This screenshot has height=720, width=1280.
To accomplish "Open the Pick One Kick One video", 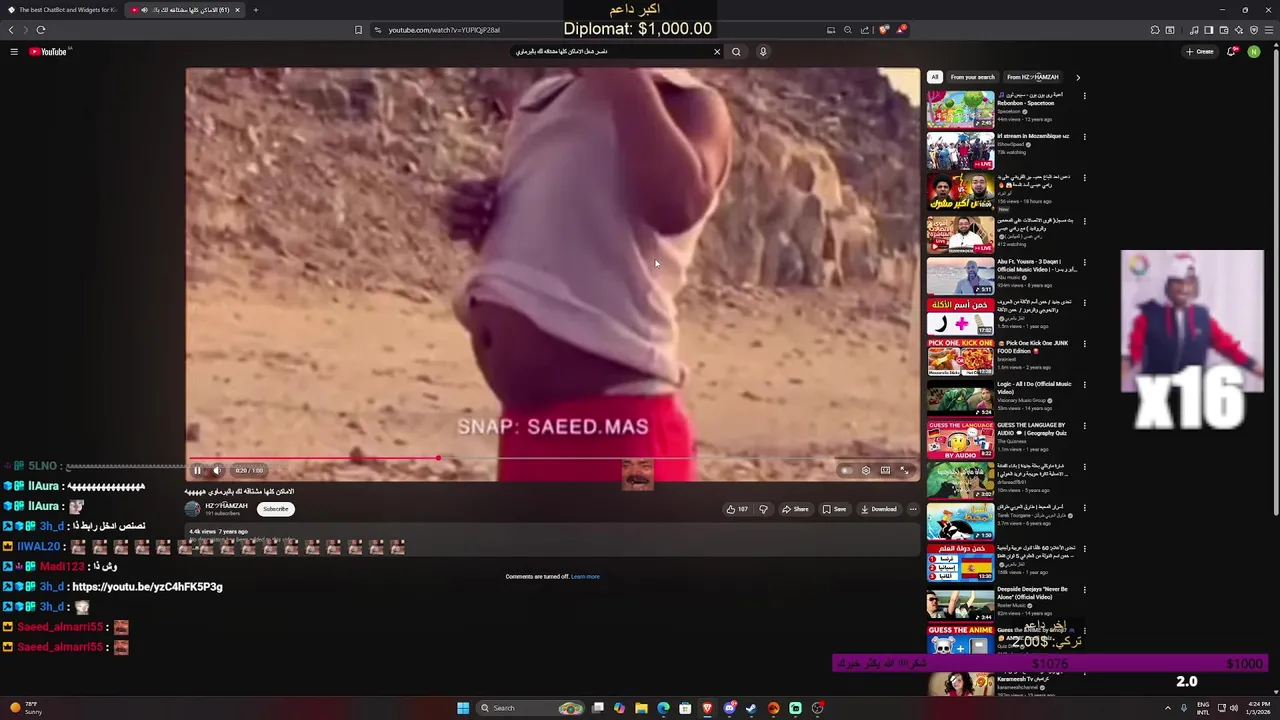I will [960, 356].
